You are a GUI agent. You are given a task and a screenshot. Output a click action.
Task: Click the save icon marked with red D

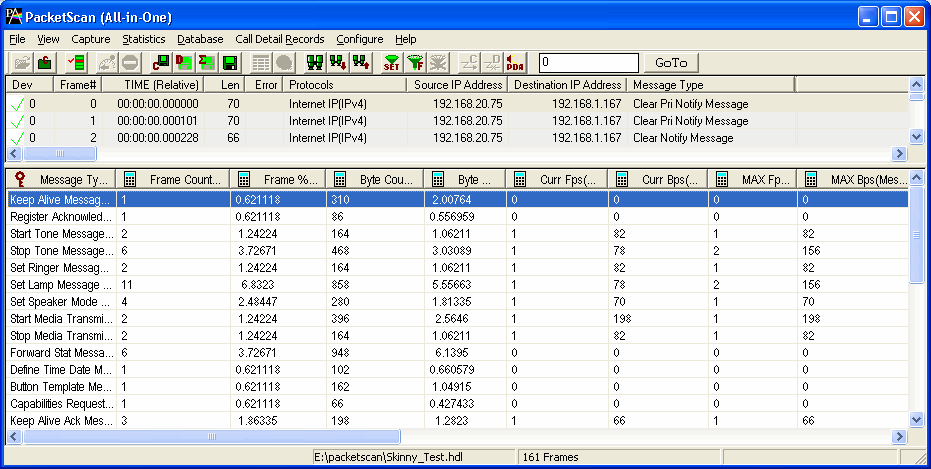coord(184,62)
